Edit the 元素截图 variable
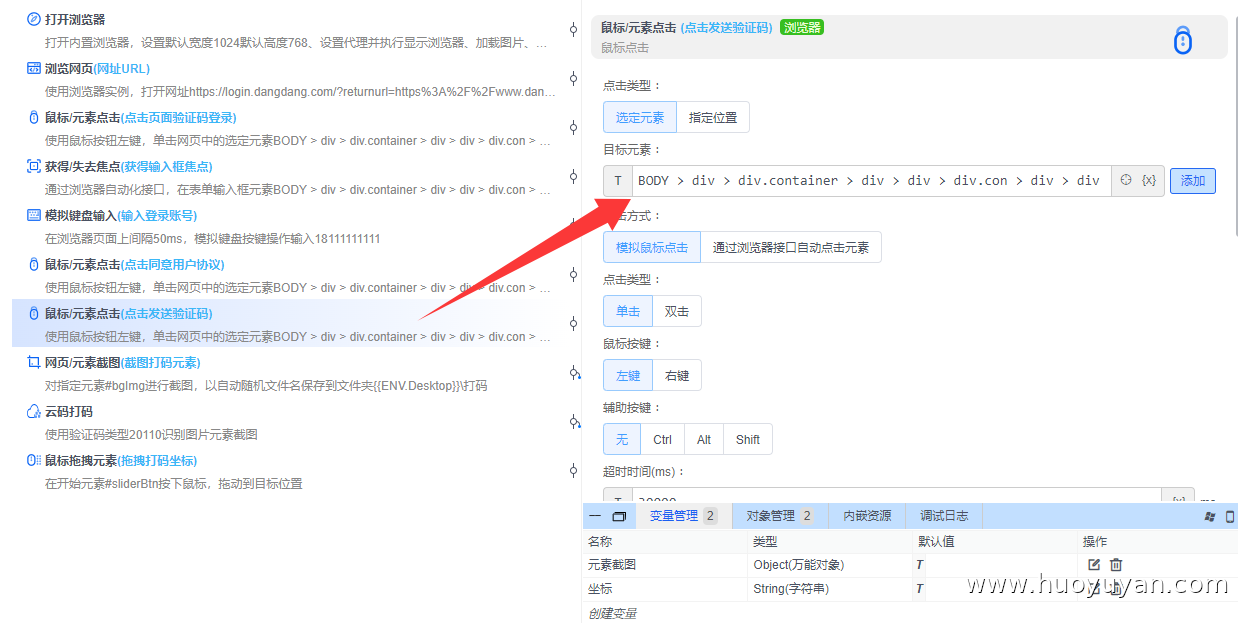The image size is (1238, 623). [1094, 565]
